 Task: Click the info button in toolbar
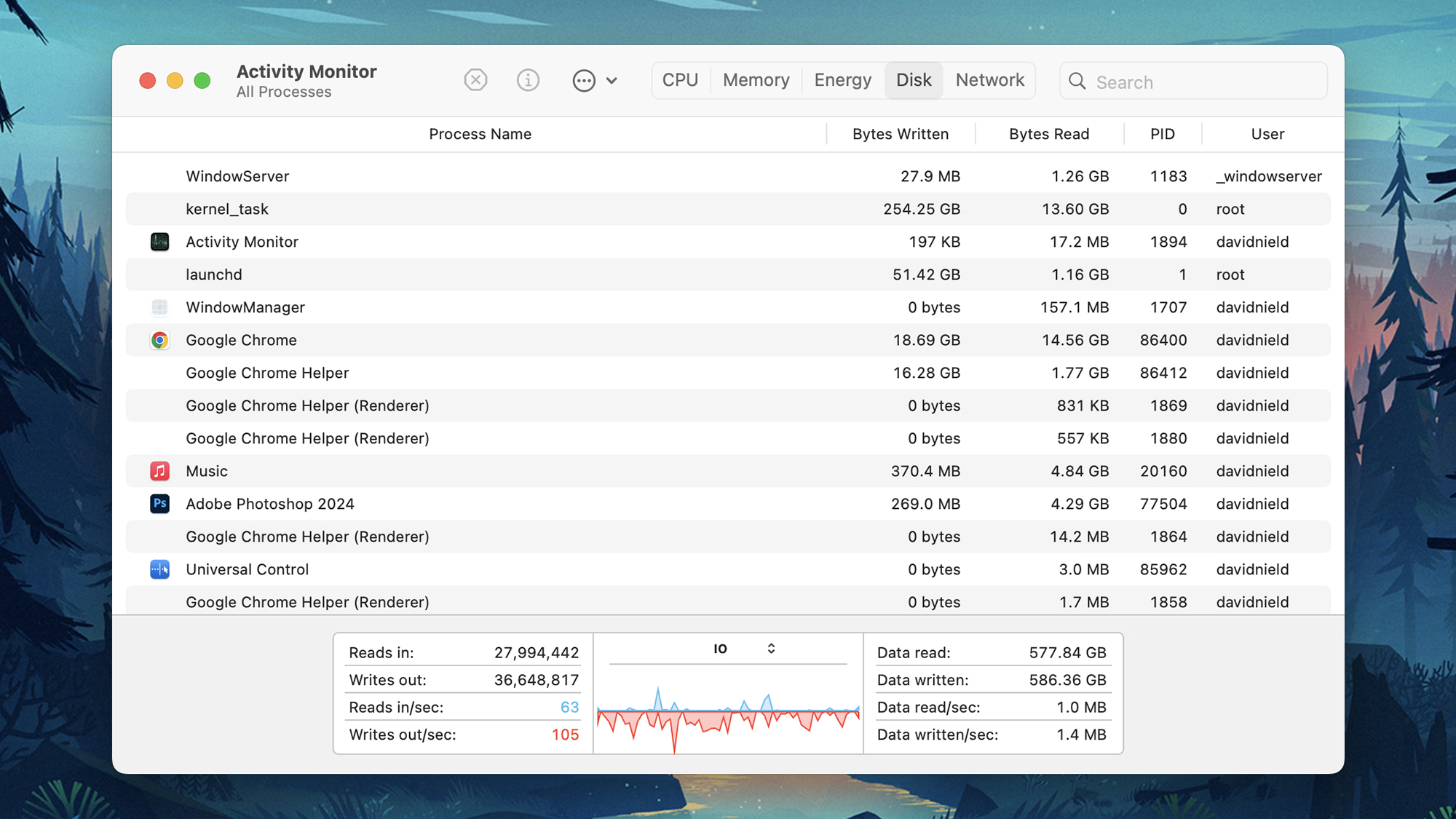[528, 80]
